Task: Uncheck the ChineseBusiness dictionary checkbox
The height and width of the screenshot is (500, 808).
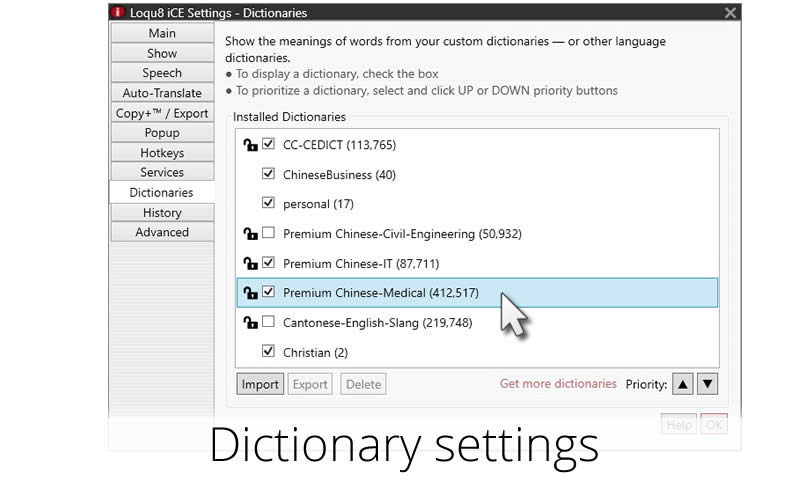Action: [x=268, y=173]
